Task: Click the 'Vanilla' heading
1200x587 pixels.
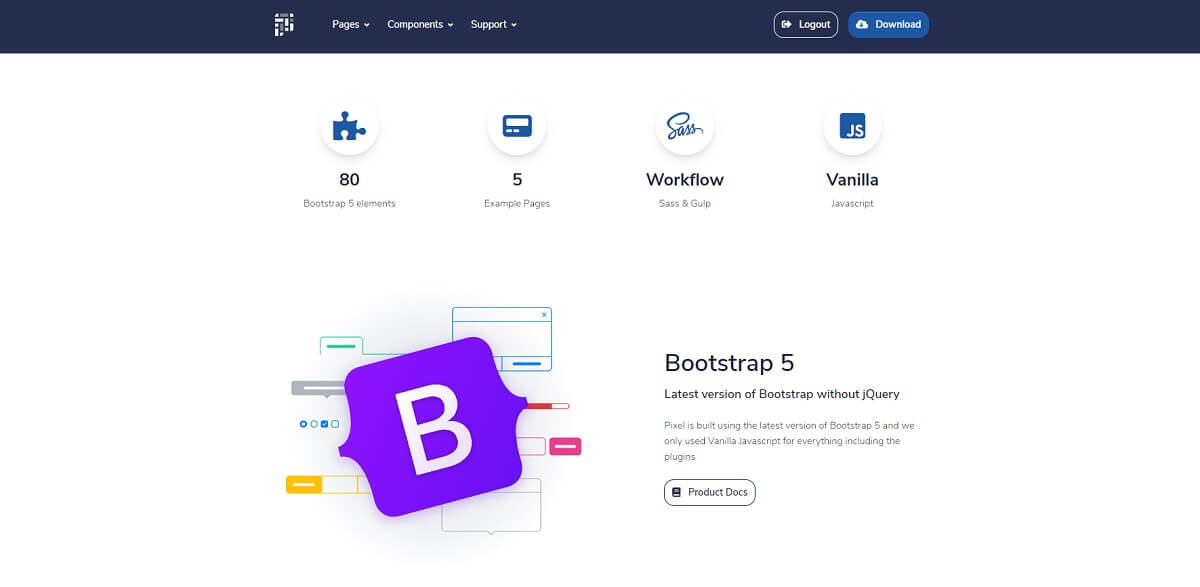Action: pyautogui.click(x=853, y=180)
